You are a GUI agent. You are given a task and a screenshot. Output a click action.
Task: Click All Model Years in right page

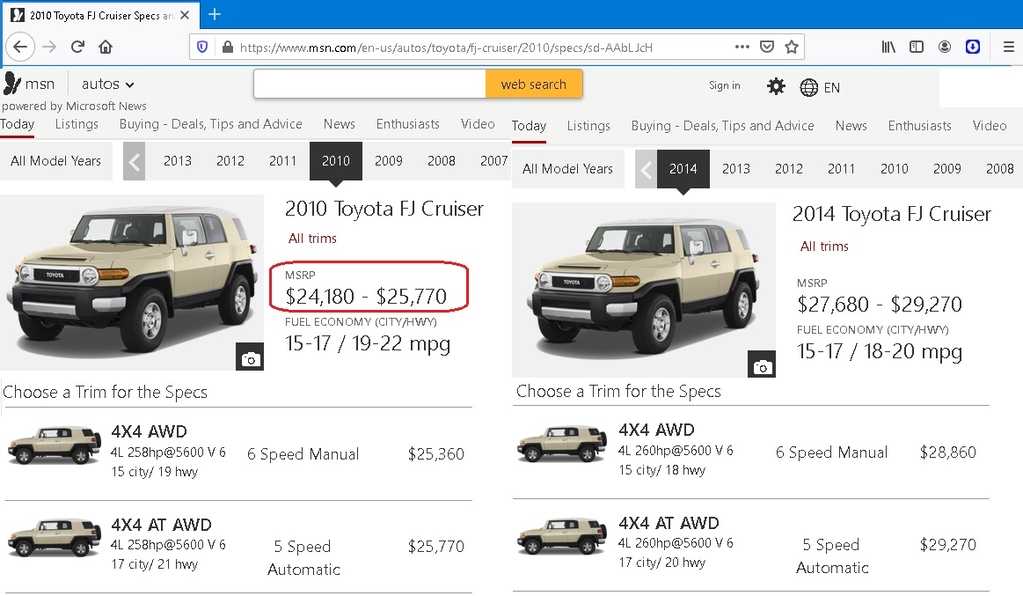pos(568,169)
